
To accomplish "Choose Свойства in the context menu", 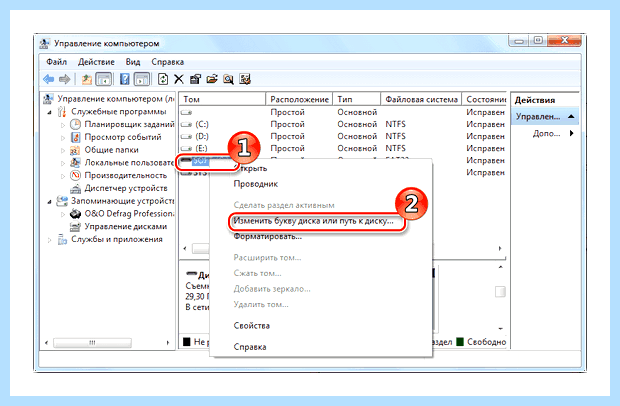I will click(x=251, y=326).
